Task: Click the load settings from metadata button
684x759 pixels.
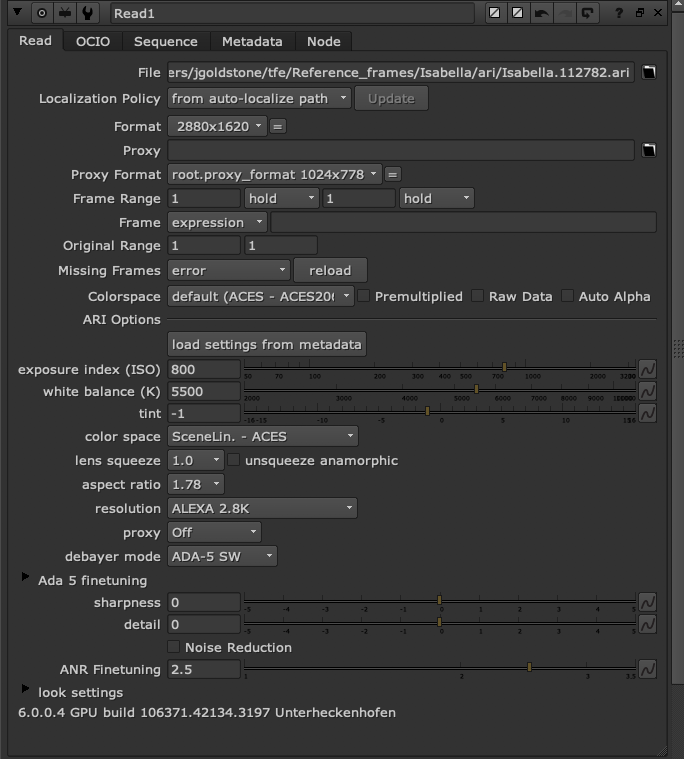Action: (x=266, y=344)
